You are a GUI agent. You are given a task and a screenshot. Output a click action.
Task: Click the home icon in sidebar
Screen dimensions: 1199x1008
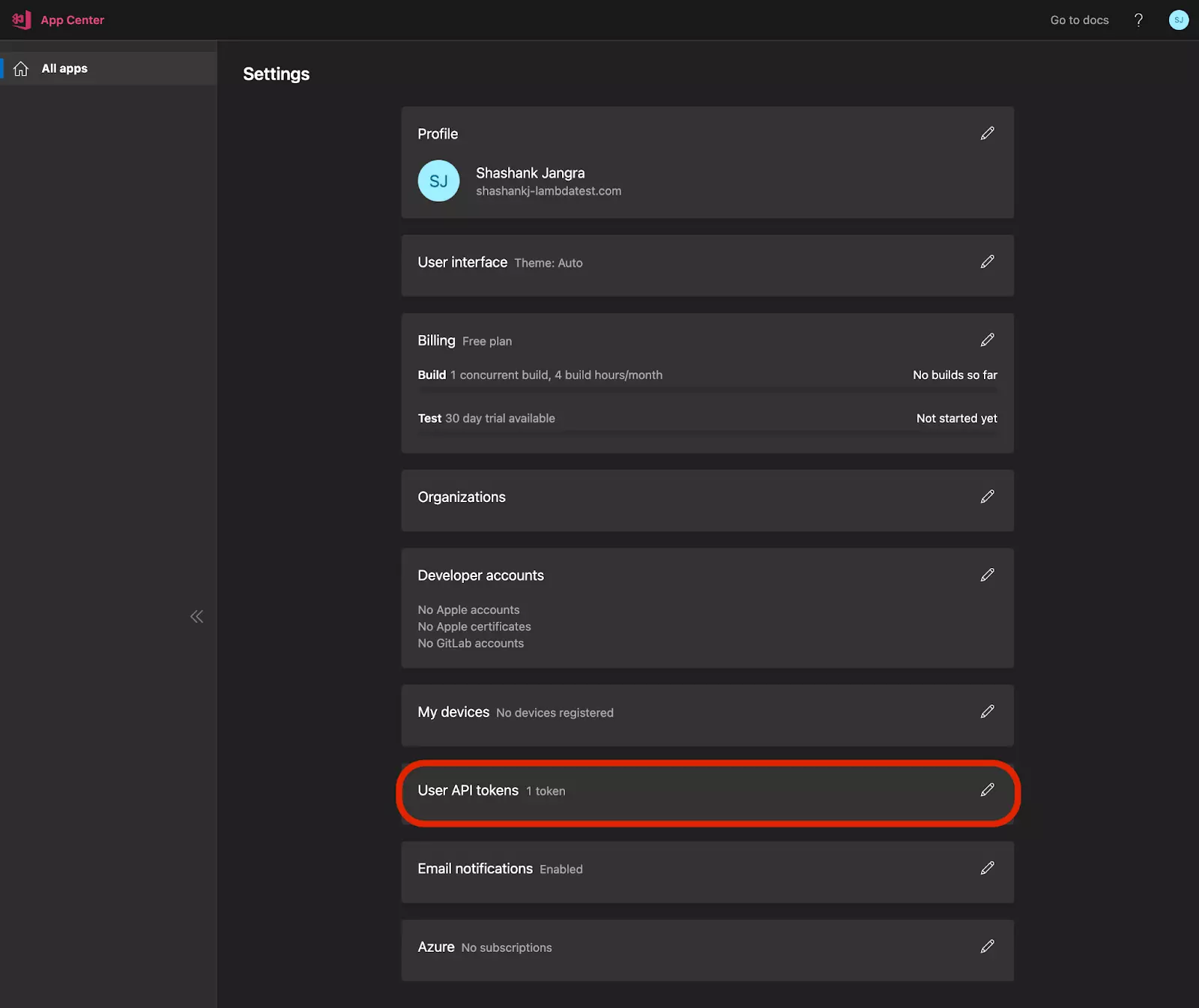pos(21,69)
